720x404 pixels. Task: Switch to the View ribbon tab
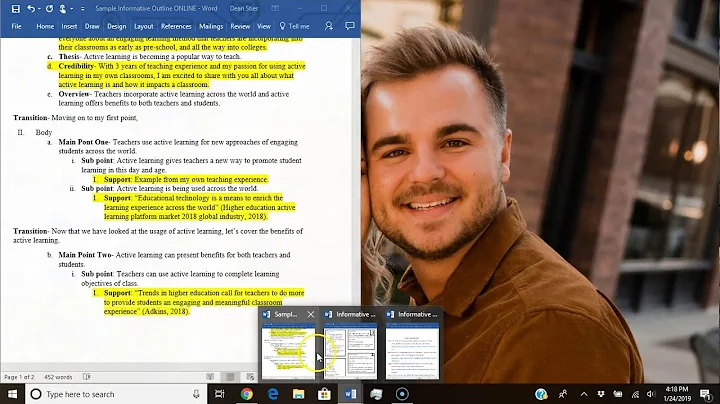click(x=264, y=26)
